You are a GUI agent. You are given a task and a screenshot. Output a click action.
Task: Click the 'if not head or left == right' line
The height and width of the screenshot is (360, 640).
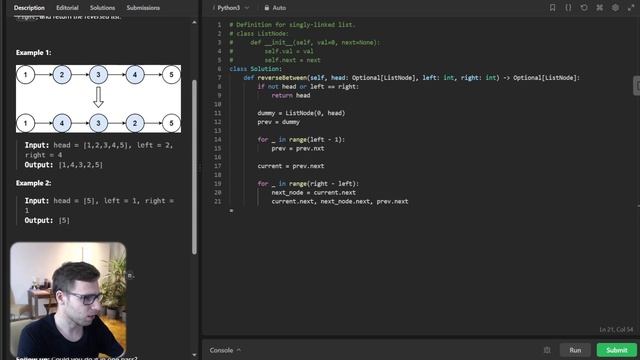click(308, 87)
